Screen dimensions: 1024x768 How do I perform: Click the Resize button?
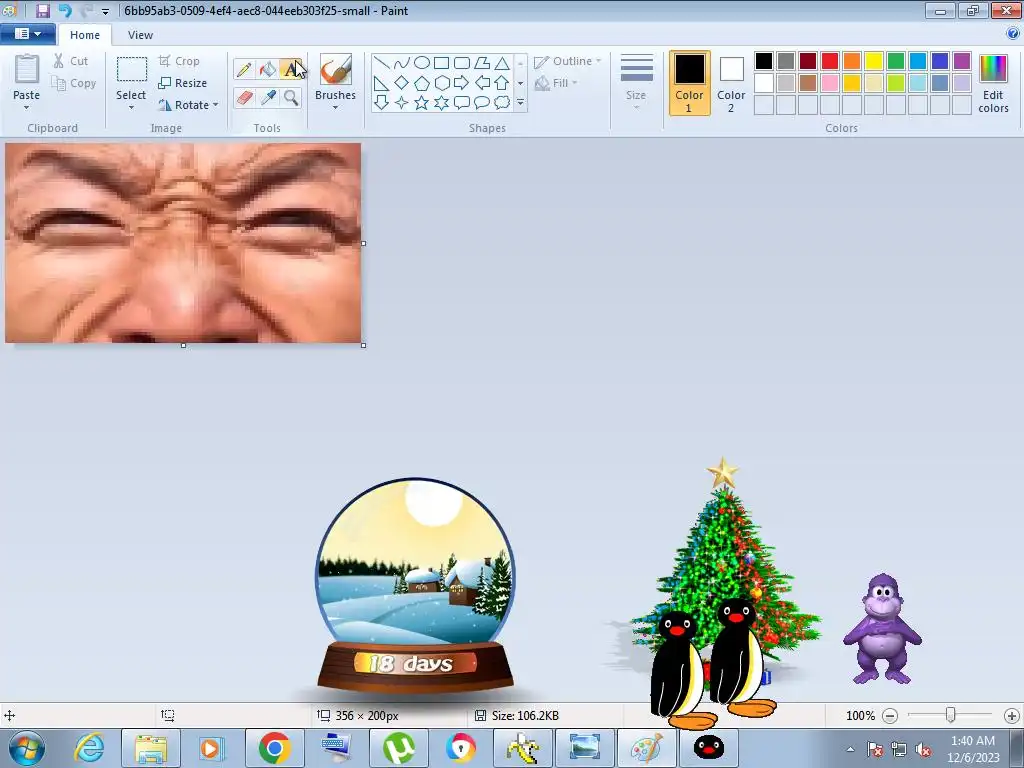pos(183,83)
